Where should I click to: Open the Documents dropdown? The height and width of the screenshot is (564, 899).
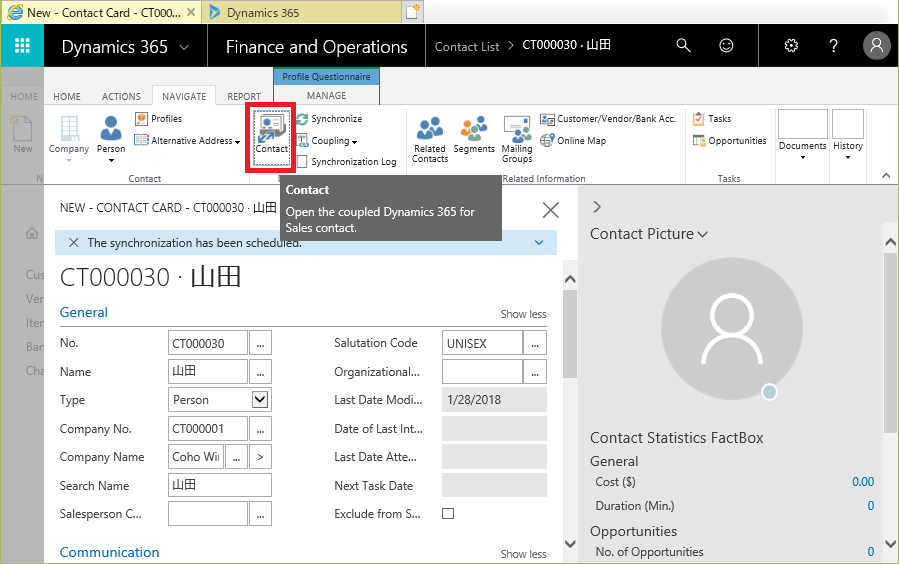(802, 136)
